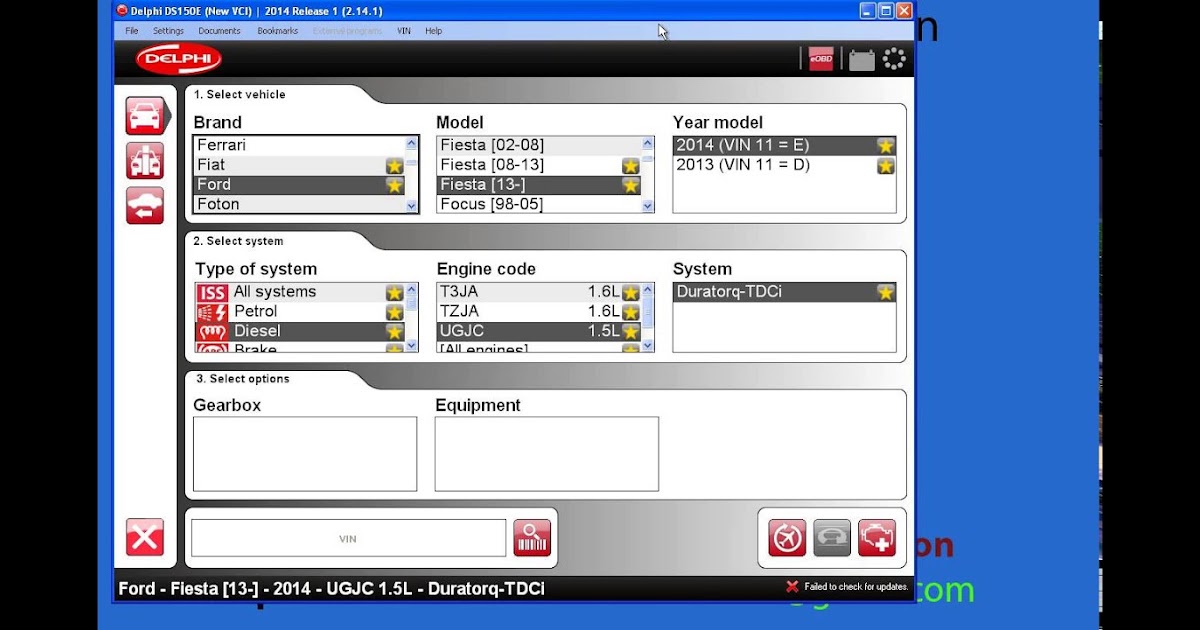This screenshot has height=630, width=1200.
Task: Open the Settings menu
Action: [168, 31]
